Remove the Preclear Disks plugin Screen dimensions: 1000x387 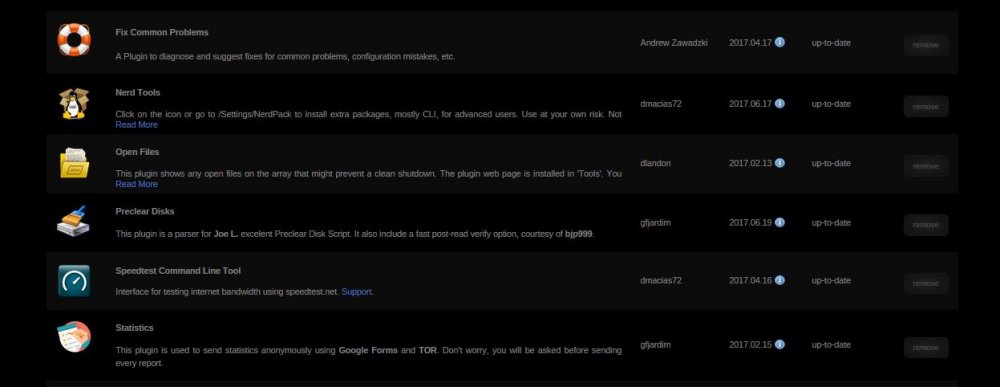[925, 225]
